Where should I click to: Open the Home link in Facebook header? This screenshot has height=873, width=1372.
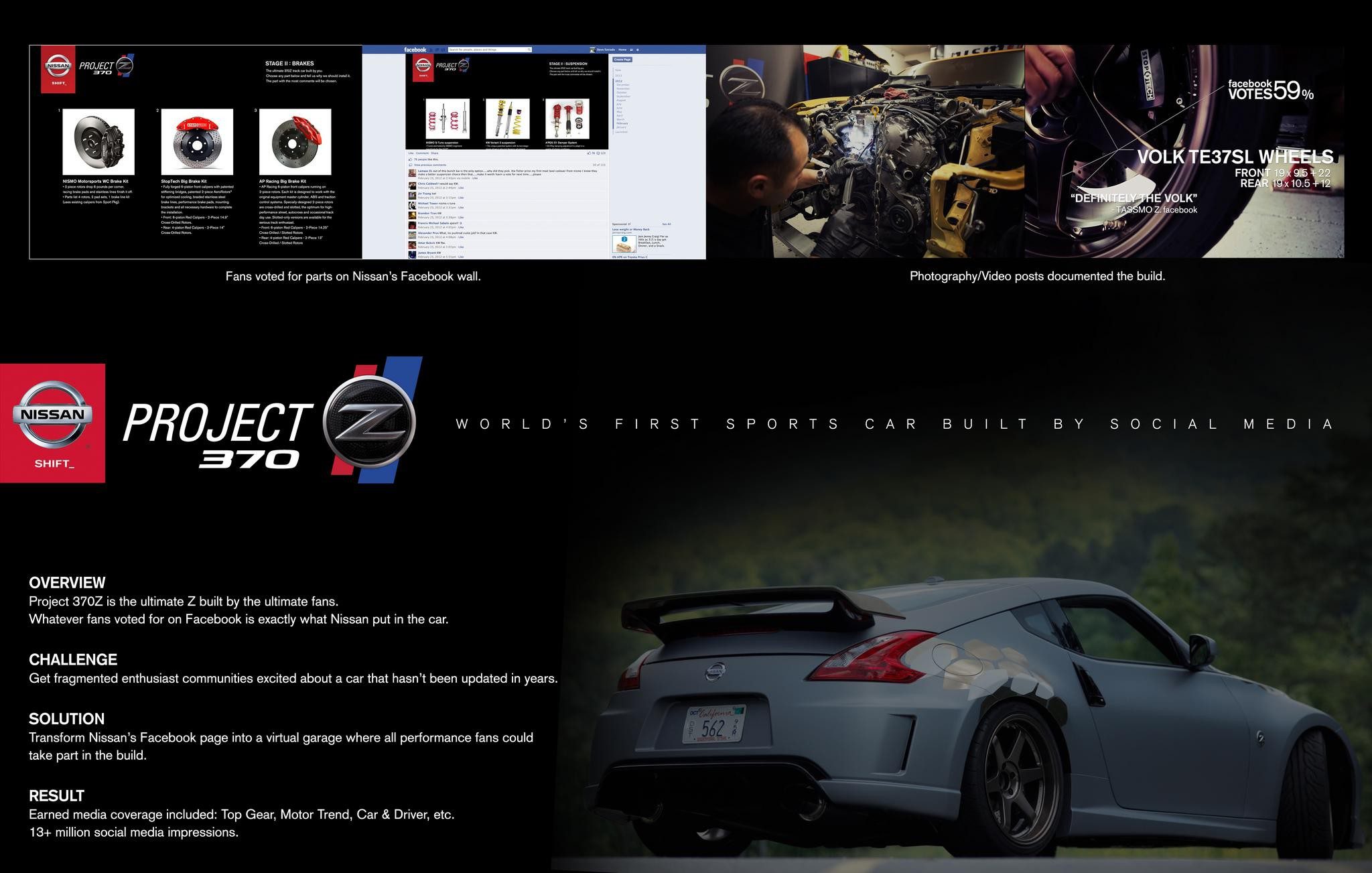click(622, 50)
